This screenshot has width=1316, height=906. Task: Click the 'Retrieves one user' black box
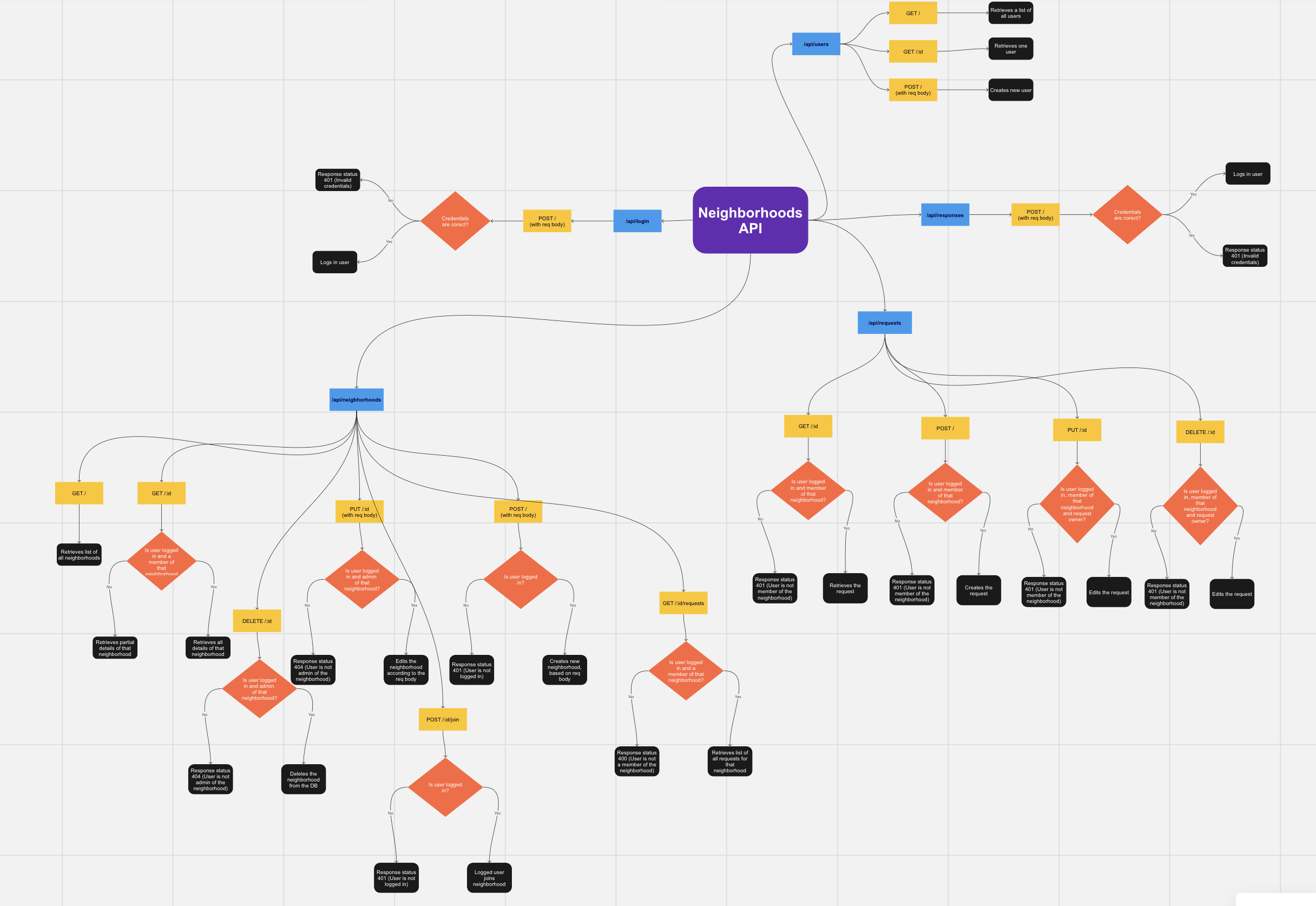(1011, 49)
